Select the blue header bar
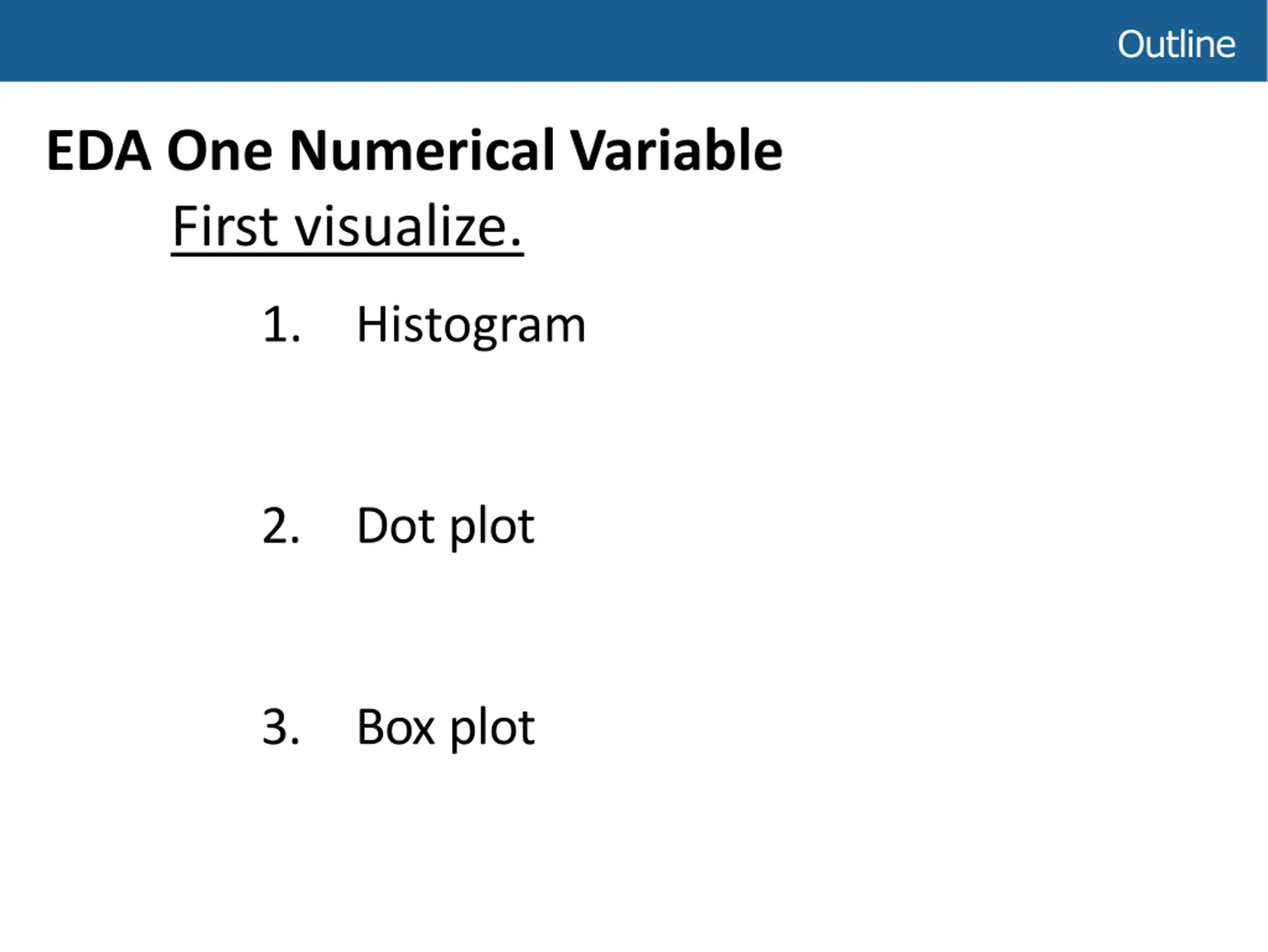 [x=634, y=41]
